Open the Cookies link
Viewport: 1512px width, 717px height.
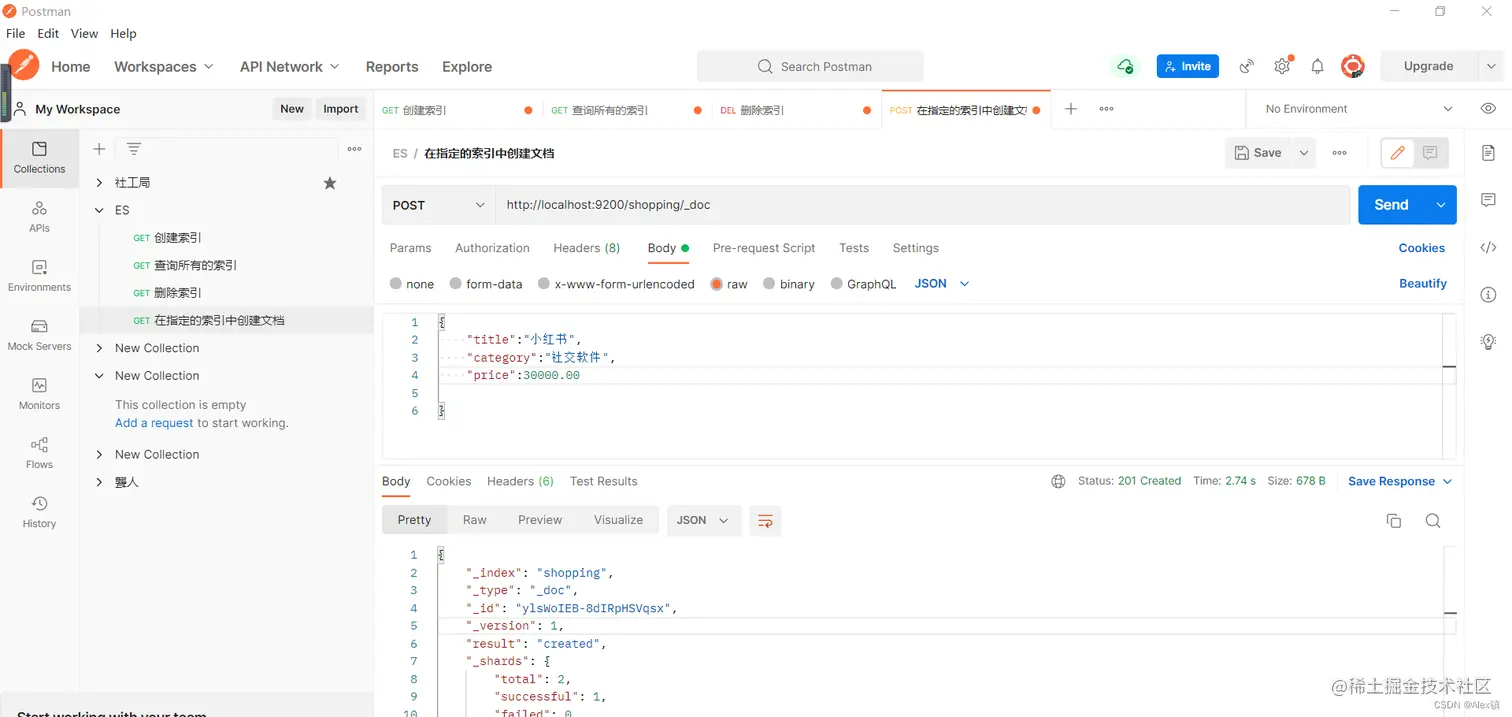click(x=1421, y=248)
